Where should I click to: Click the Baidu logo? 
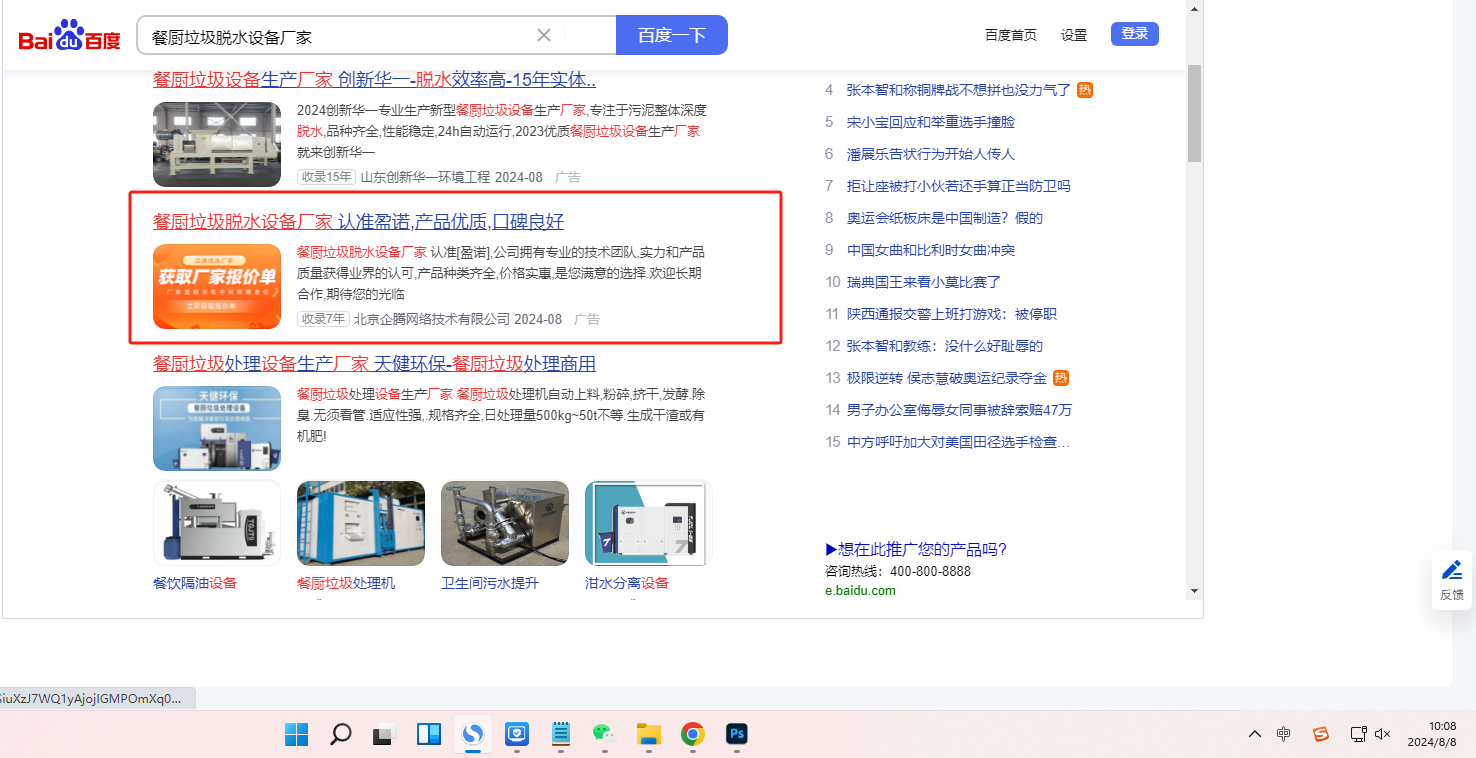coord(69,36)
